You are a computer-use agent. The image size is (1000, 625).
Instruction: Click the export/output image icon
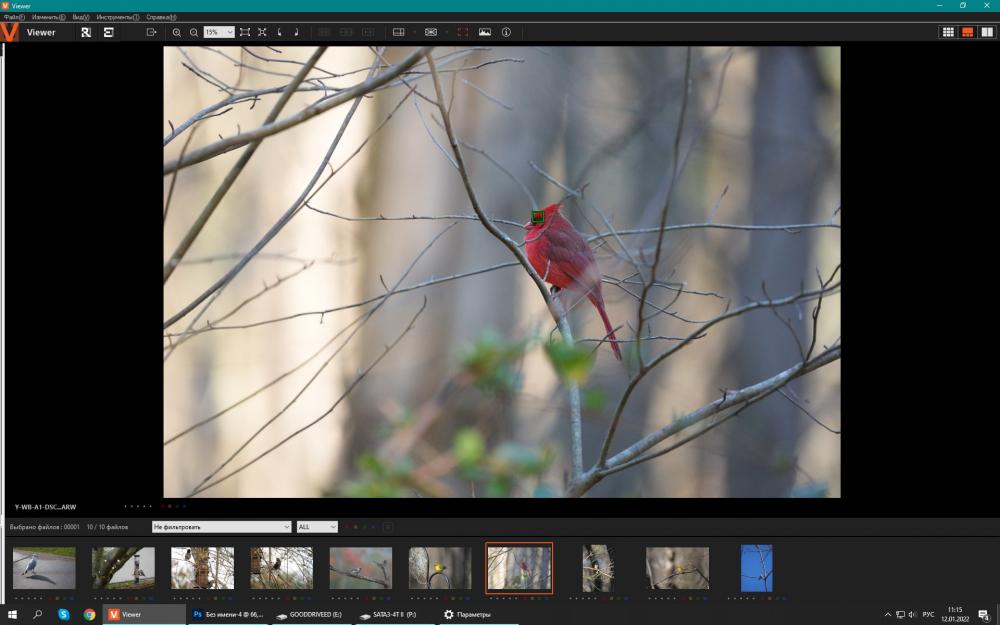[x=151, y=32]
